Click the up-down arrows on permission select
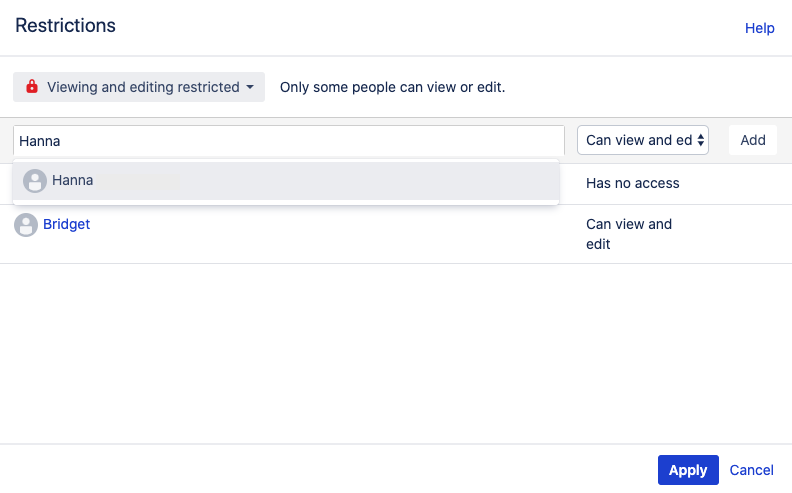Screen dimensions: 792x493 (701, 140)
